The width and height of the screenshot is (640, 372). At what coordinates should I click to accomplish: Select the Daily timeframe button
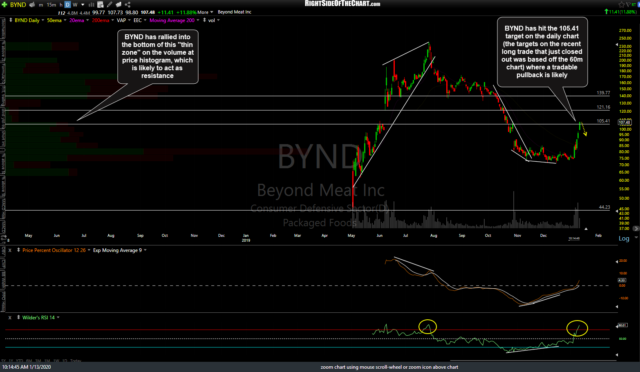coord(68,5)
